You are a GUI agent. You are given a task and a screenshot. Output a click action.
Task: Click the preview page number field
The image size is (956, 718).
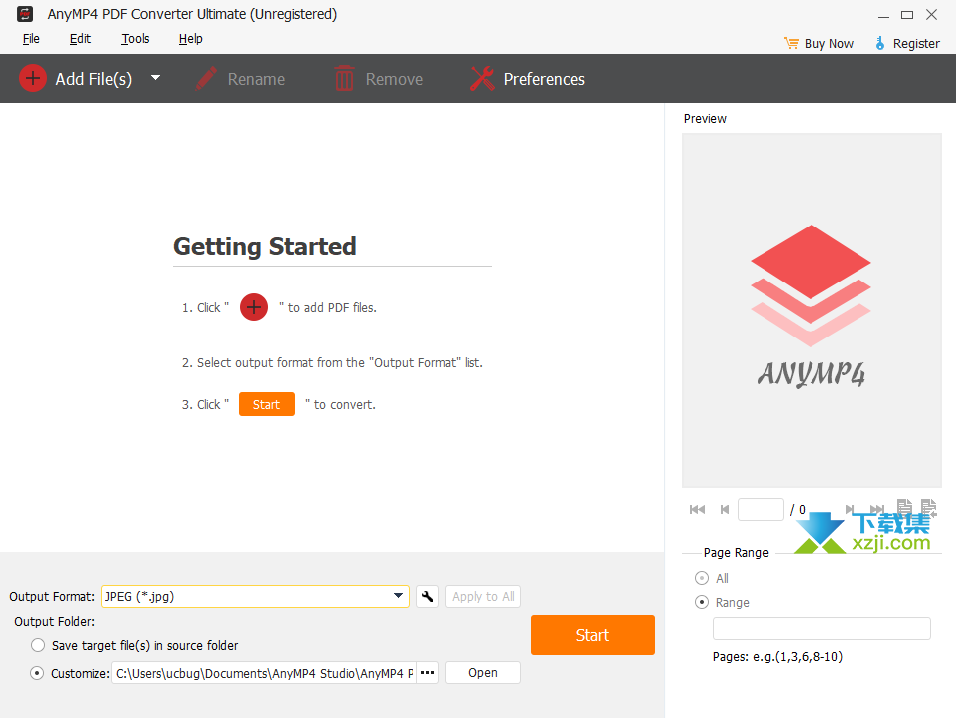760,510
